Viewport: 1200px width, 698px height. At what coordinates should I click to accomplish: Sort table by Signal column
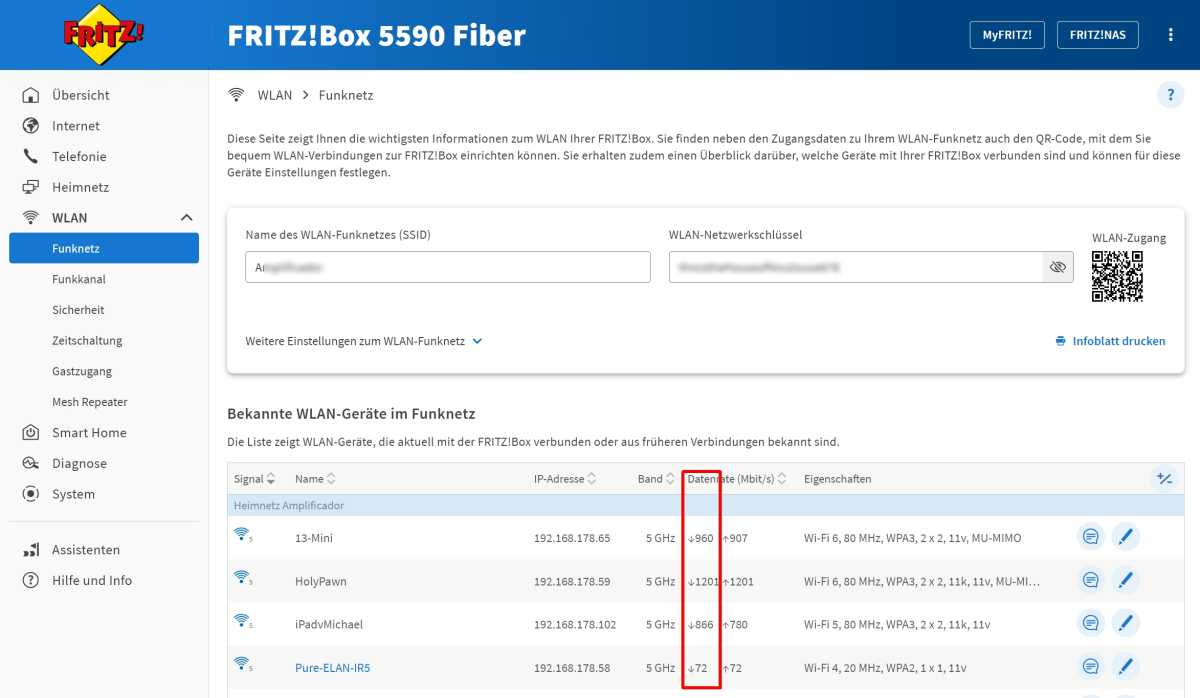(x=254, y=479)
